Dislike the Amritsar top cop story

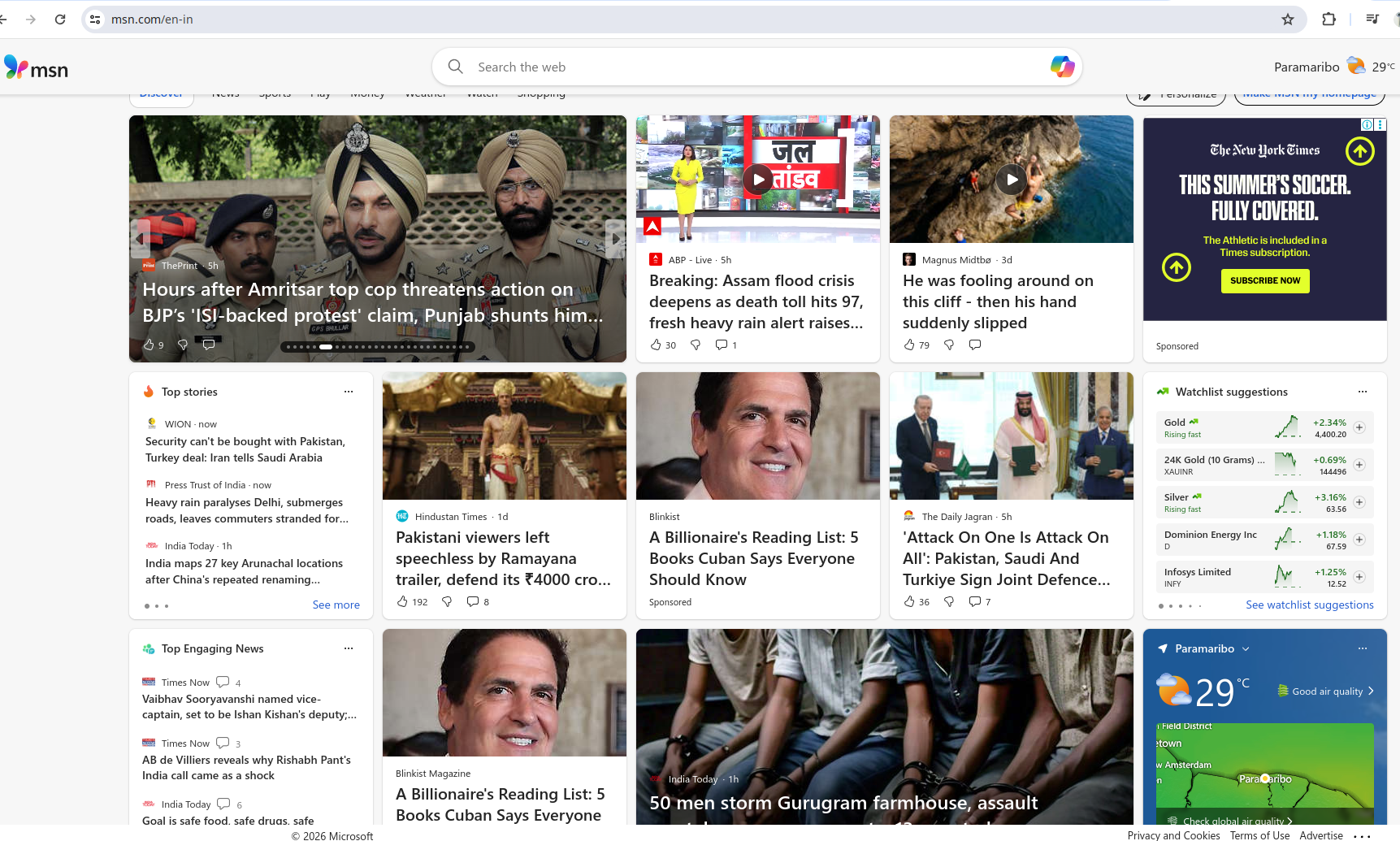pos(183,345)
